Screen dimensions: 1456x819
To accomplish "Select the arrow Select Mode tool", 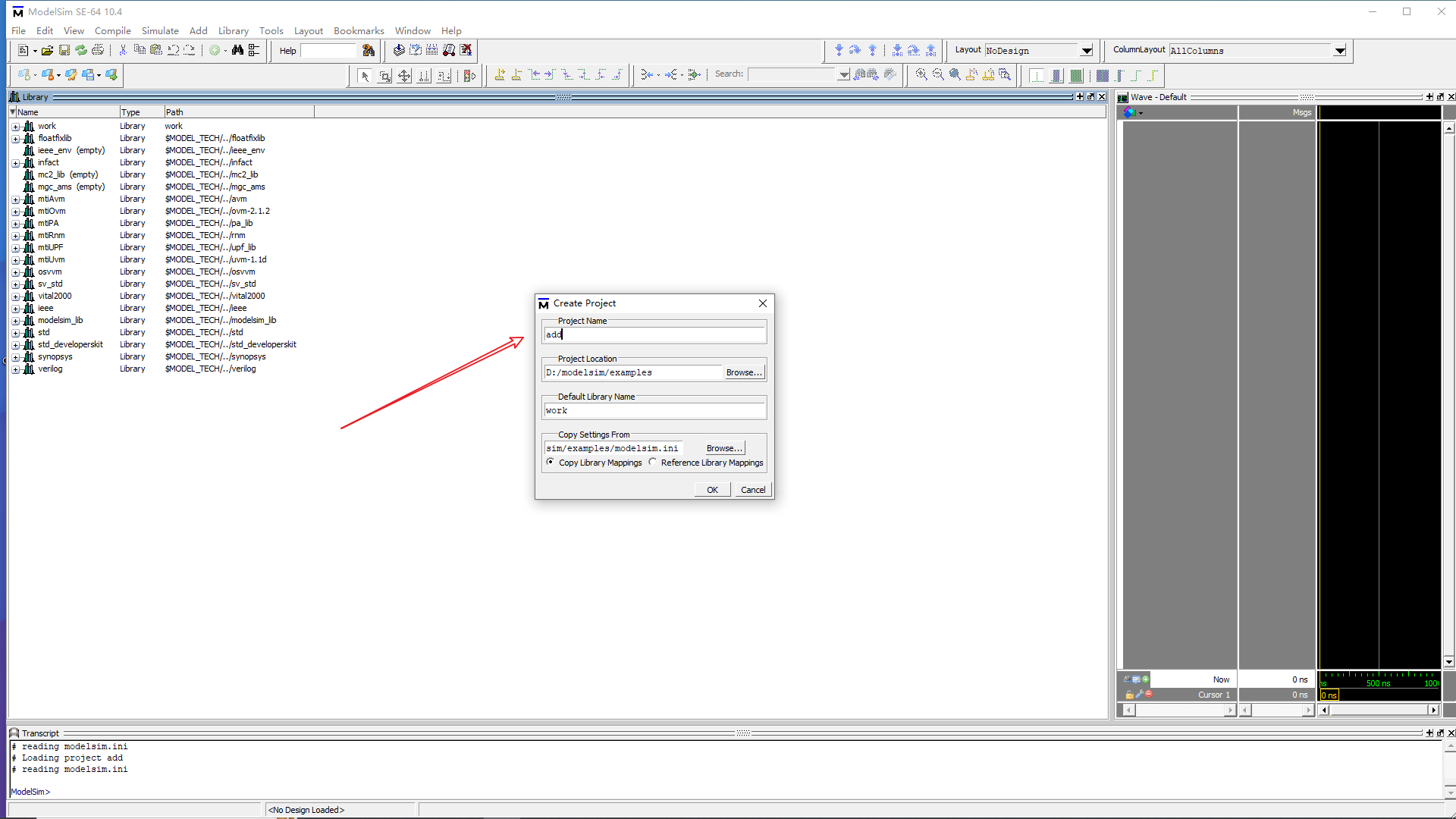I will (x=365, y=76).
